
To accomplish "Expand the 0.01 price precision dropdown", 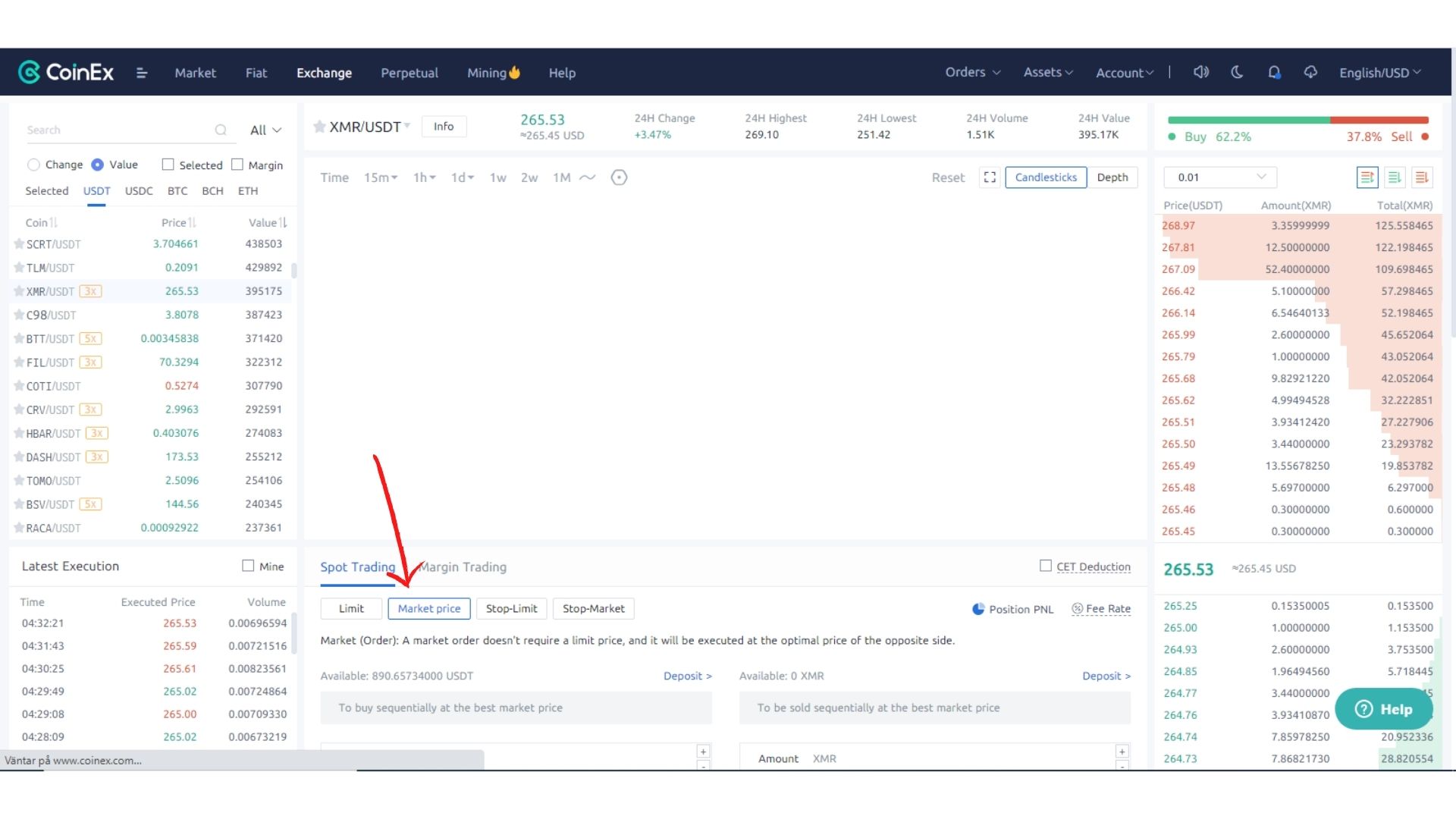I will tap(1220, 177).
